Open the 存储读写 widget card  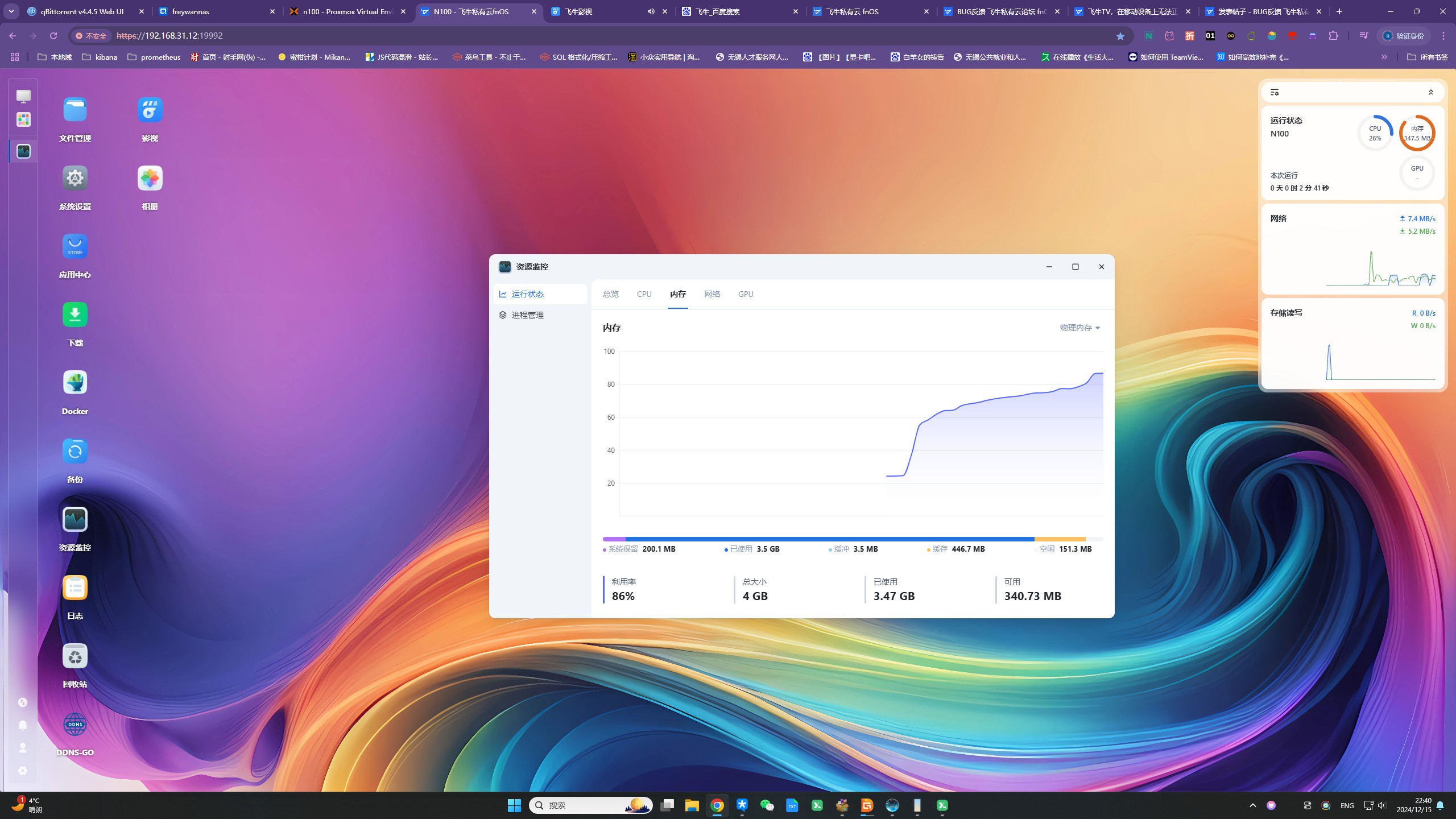[x=1352, y=344]
